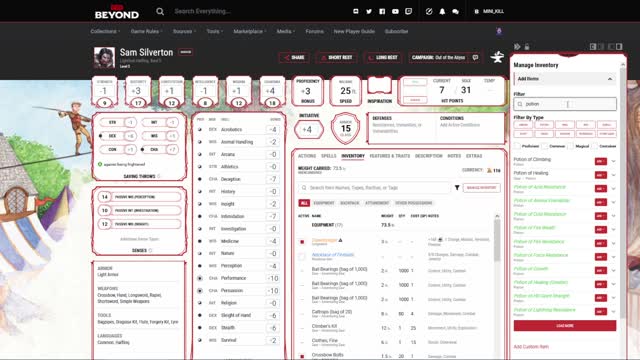Open notifications bell icon
640x360 pixels.
(x=442, y=11)
